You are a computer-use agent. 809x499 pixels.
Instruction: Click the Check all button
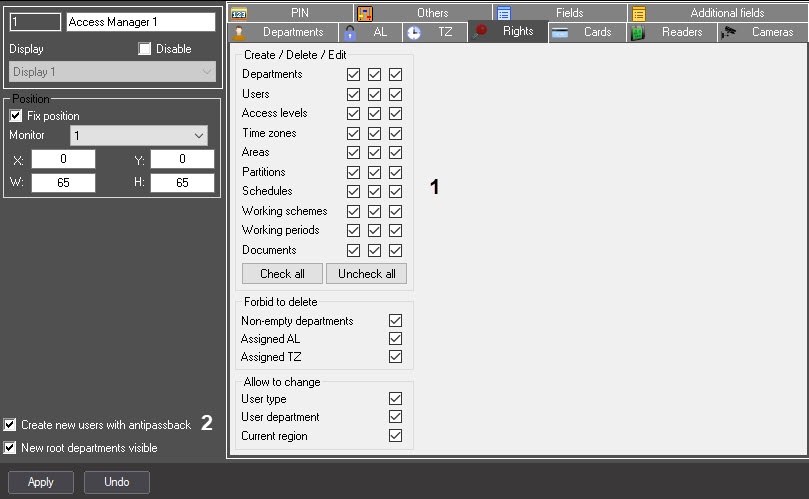pos(282,273)
